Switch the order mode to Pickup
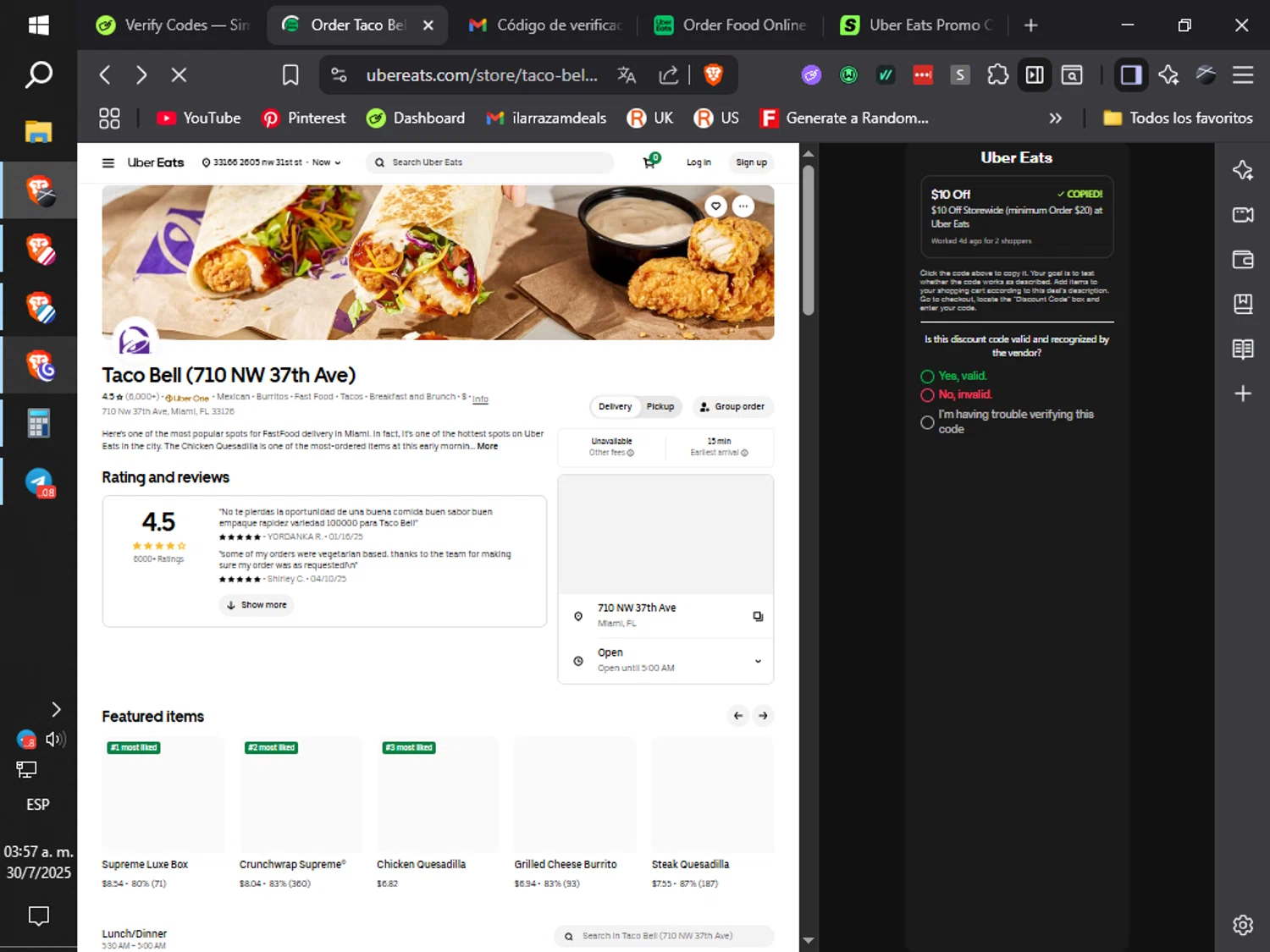 point(660,406)
